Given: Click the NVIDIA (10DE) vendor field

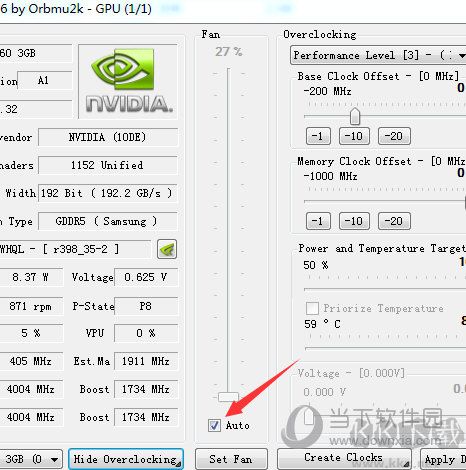Looking at the screenshot, I should coord(108,137).
